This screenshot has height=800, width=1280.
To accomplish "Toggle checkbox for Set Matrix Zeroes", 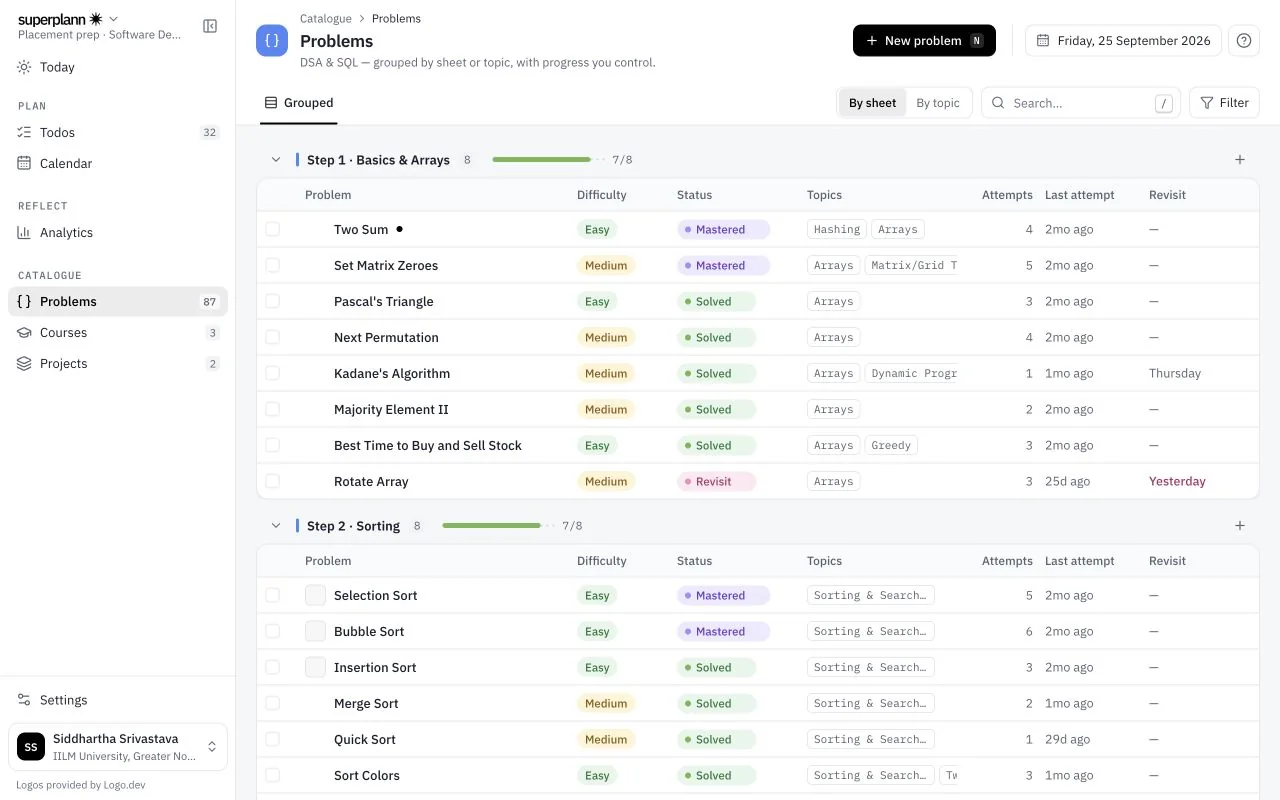I will (x=273, y=265).
